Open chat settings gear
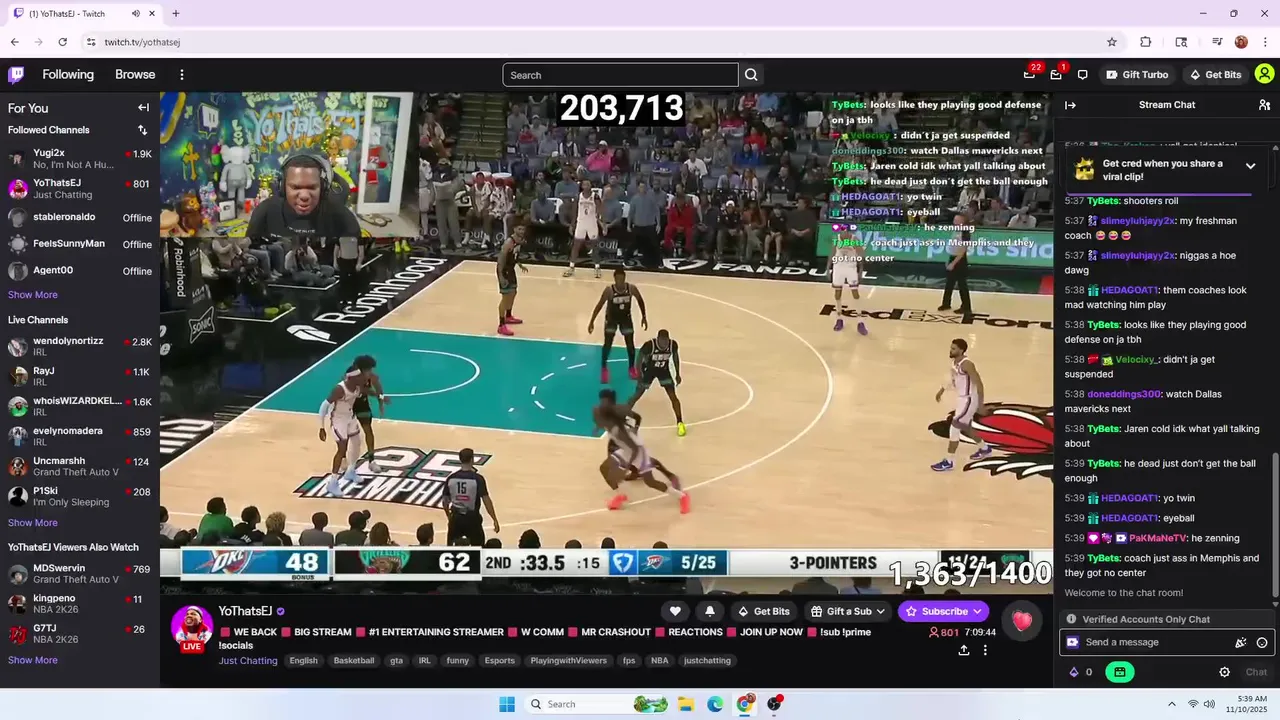The width and height of the screenshot is (1280, 720). click(1224, 672)
